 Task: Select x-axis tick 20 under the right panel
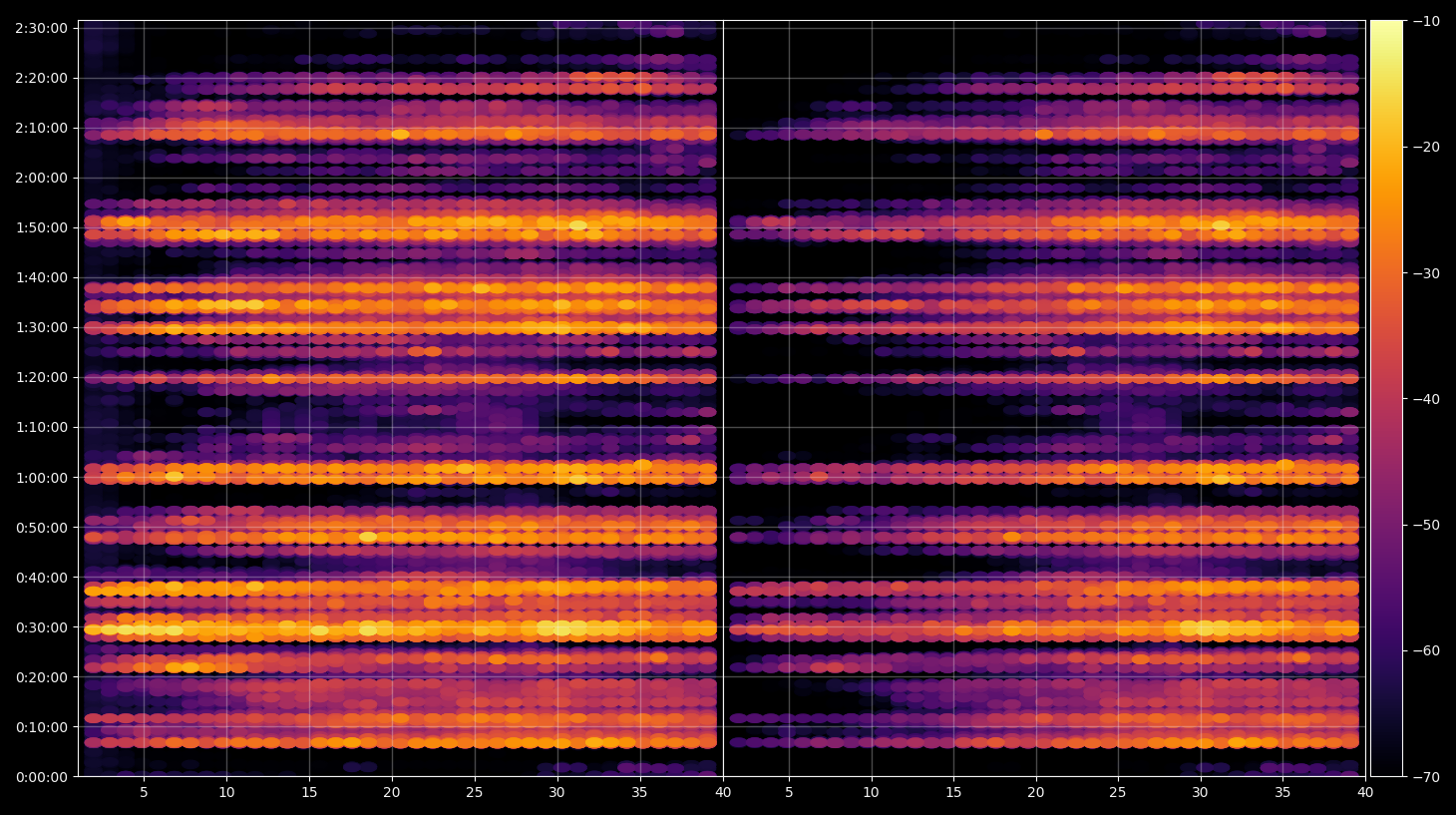coord(1036,792)
